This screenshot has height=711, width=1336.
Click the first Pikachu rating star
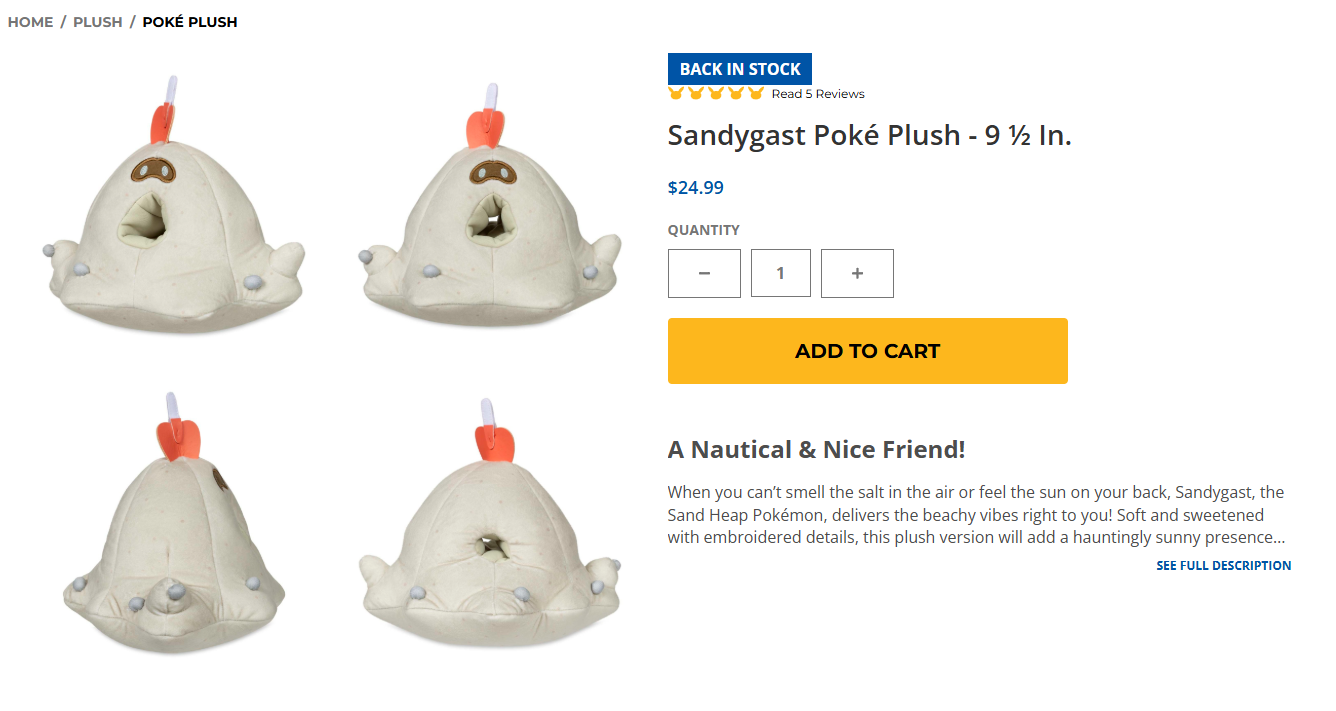pos(677,94)
